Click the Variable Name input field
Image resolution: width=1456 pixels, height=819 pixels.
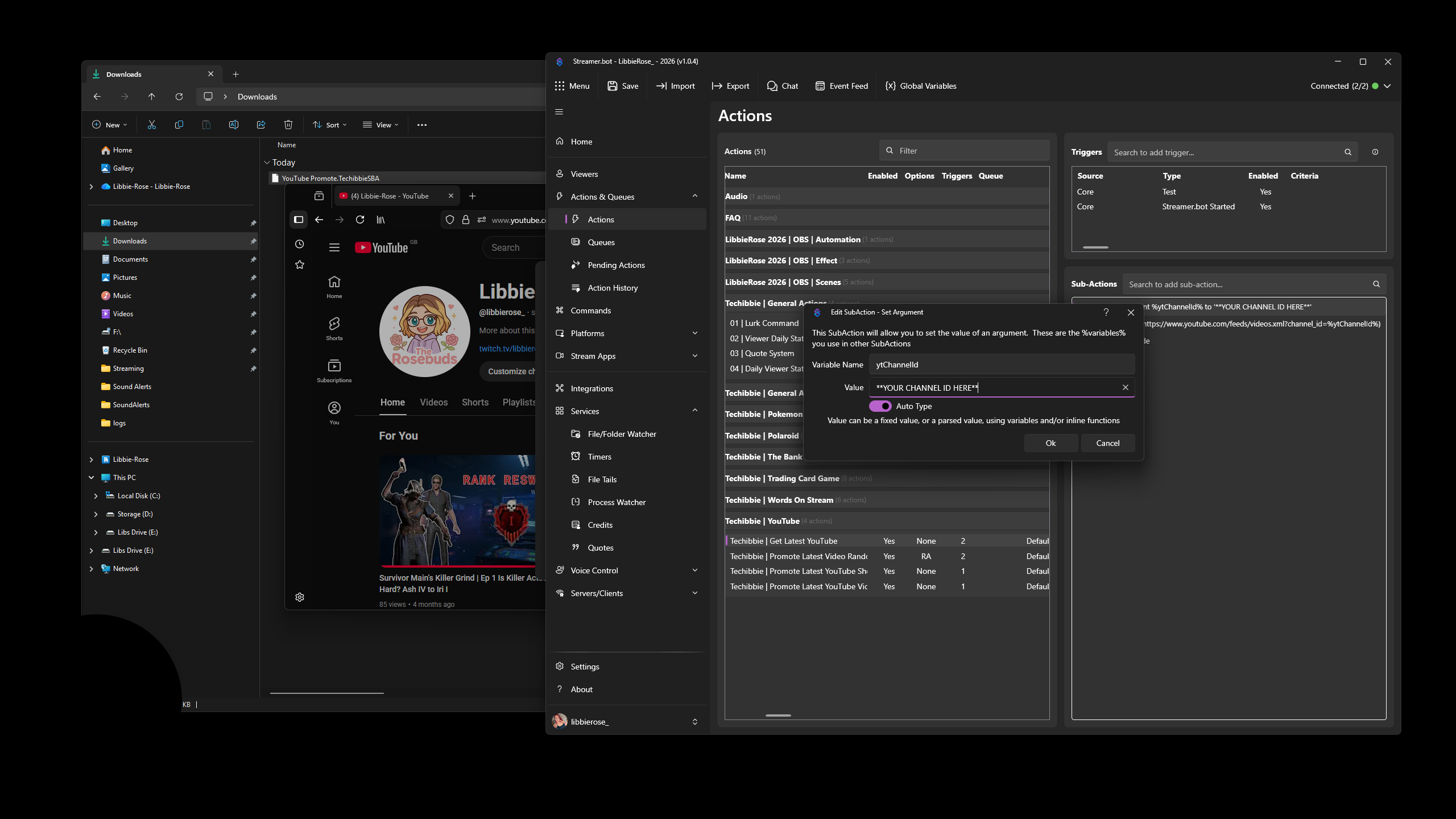[1002, 365]
